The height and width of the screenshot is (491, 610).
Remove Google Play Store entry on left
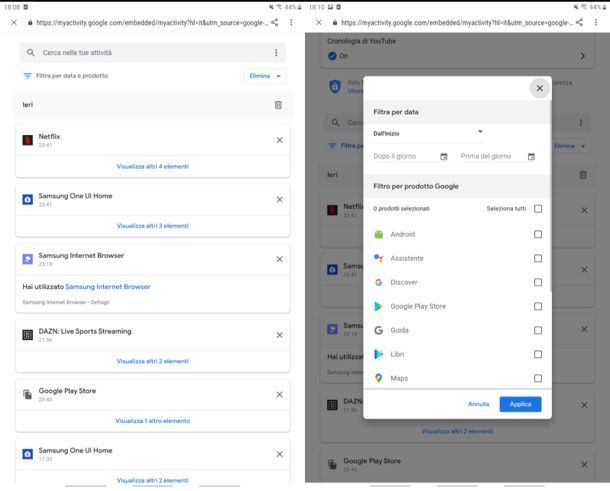click(280, 395)
